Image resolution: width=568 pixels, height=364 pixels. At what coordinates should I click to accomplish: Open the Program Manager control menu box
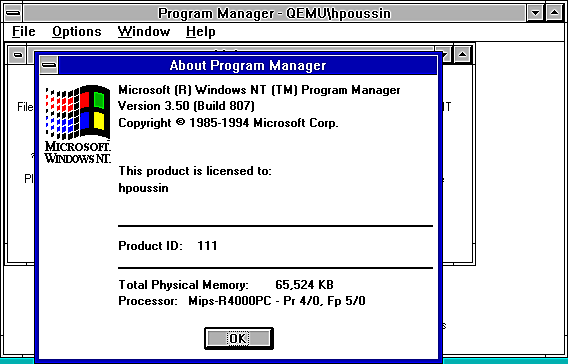13,13
